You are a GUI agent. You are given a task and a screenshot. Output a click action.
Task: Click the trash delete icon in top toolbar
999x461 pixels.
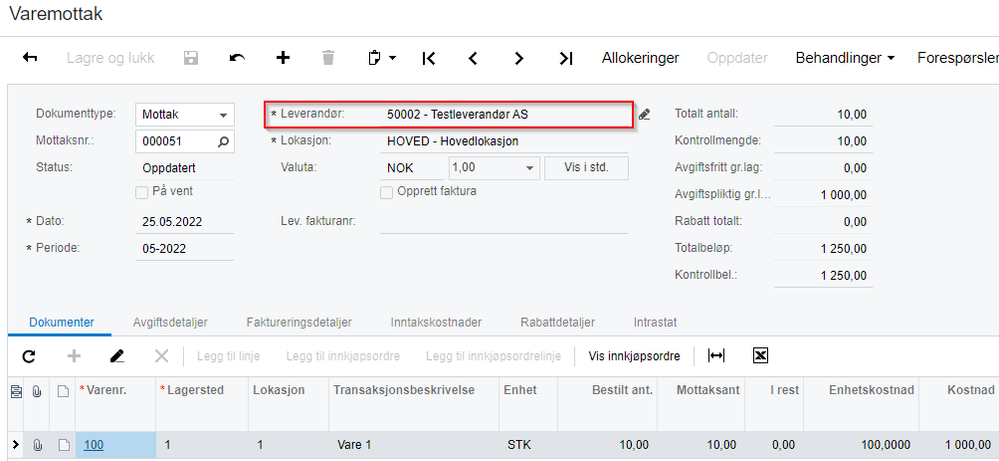click(x=328, y=58)
